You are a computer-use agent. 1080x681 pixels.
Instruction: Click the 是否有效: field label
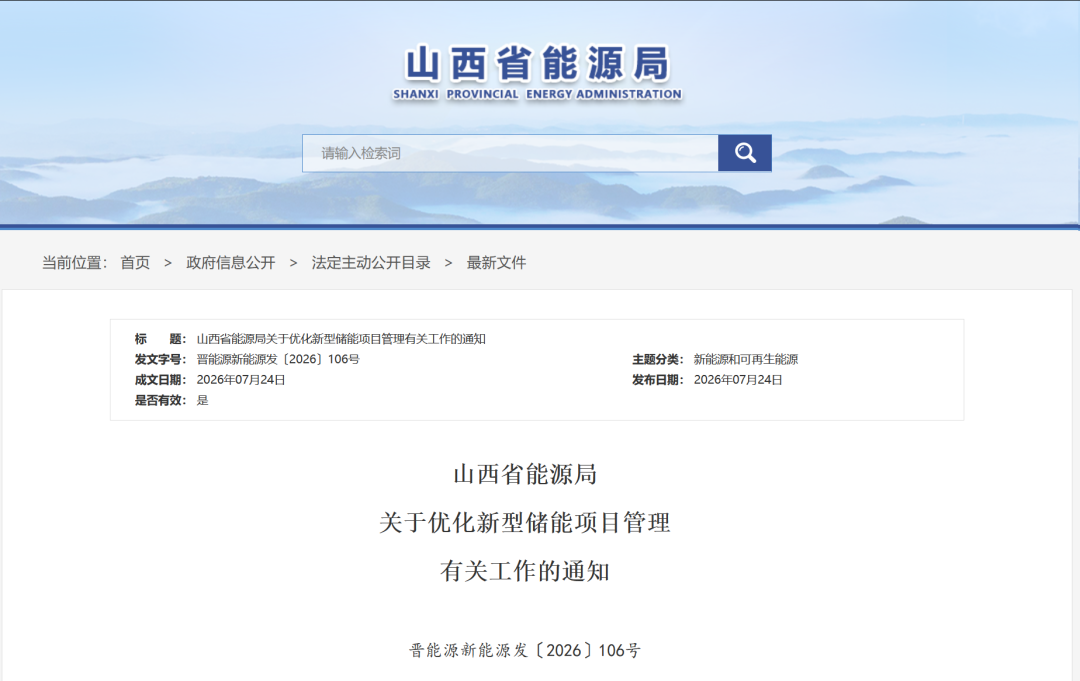(x=160, y=400)
